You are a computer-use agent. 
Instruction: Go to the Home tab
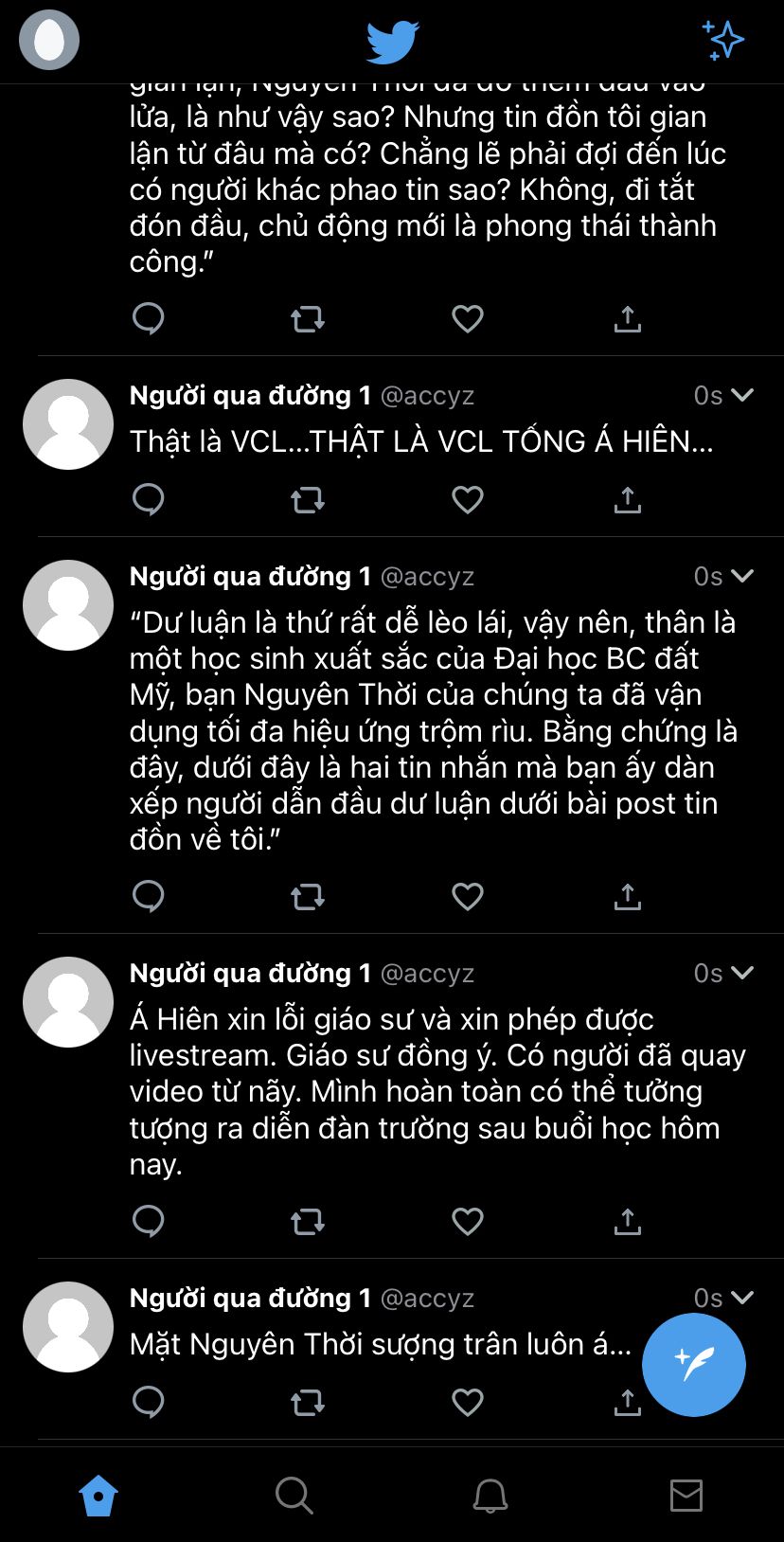(x=98, y=1497)
